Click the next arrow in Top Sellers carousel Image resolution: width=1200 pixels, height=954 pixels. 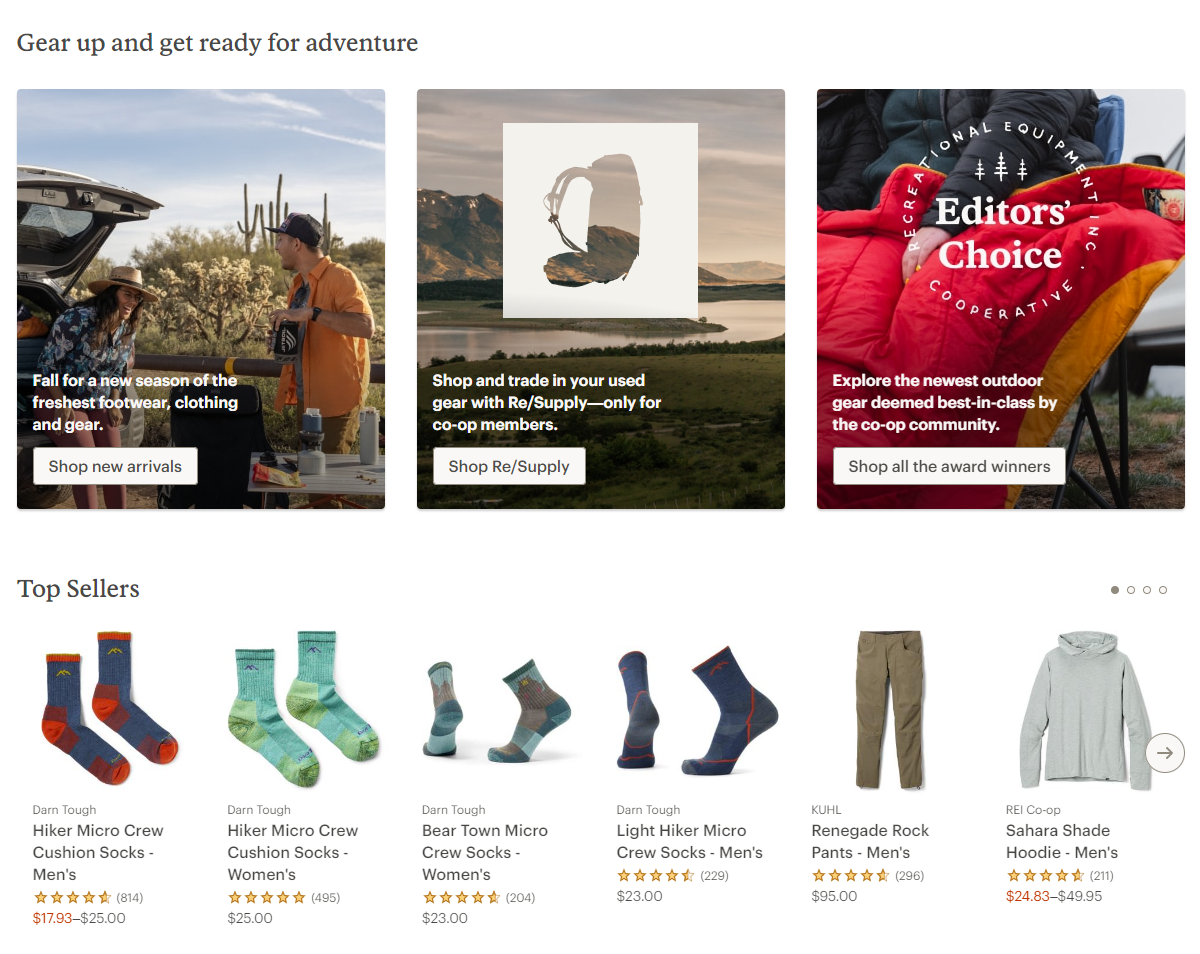[1165, 753]
